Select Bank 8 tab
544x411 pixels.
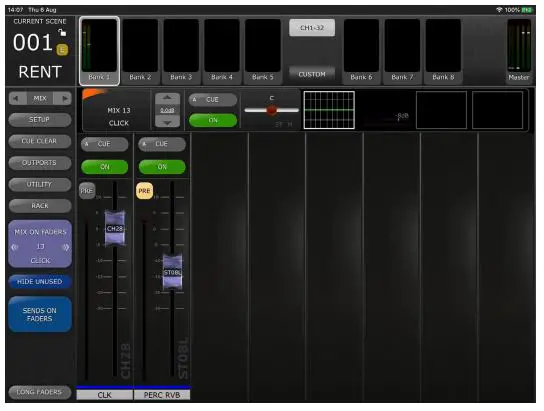click(443, 51)
